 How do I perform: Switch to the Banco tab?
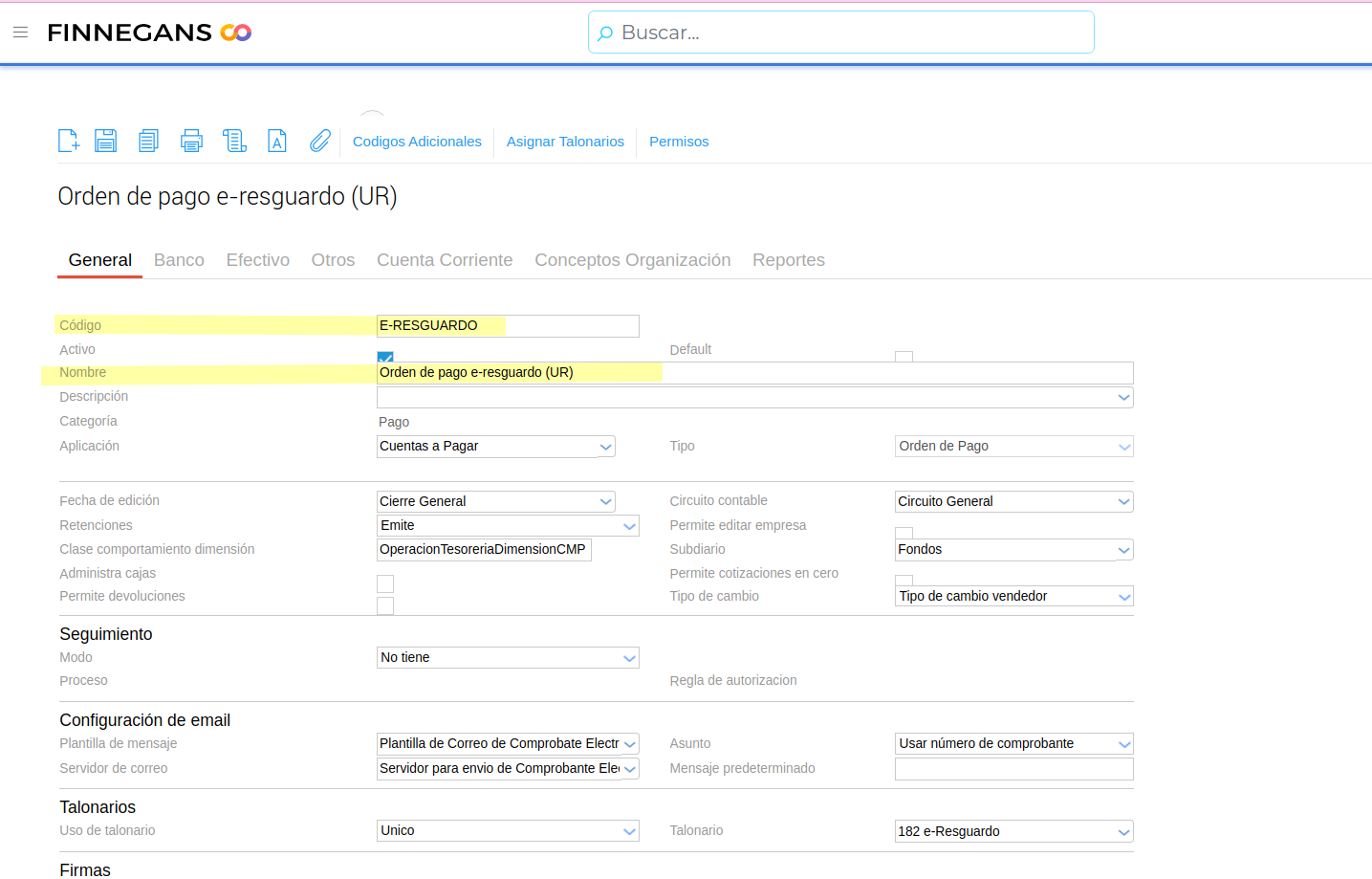pos(179,260)
